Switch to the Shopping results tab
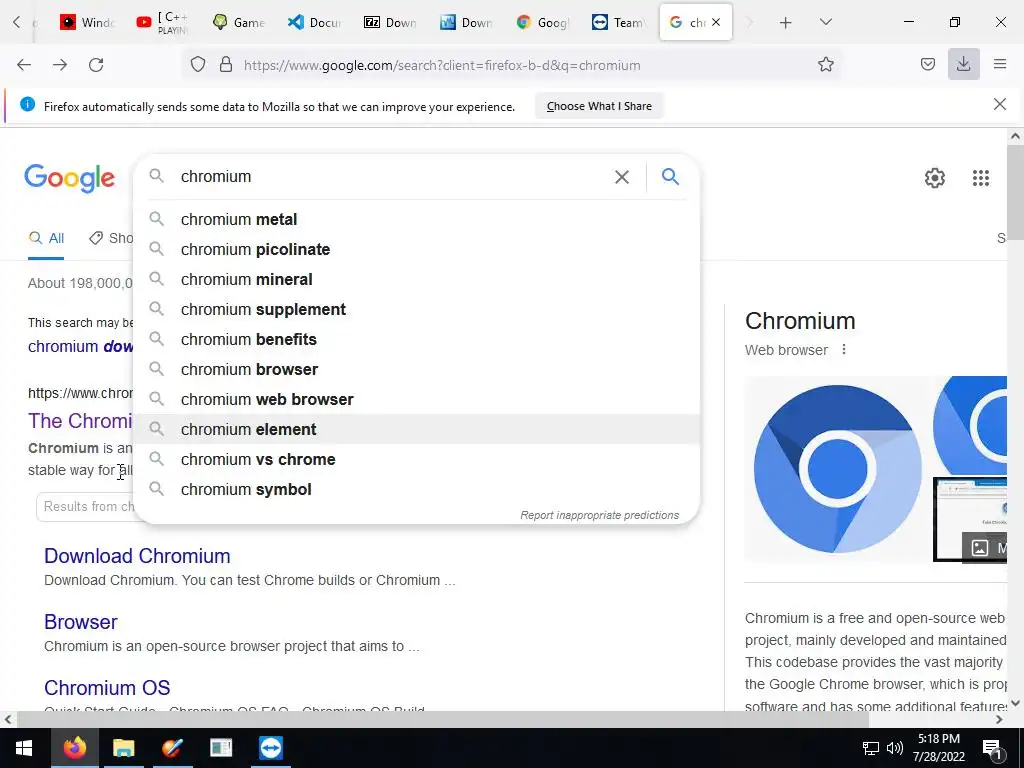 click(111, 238)
